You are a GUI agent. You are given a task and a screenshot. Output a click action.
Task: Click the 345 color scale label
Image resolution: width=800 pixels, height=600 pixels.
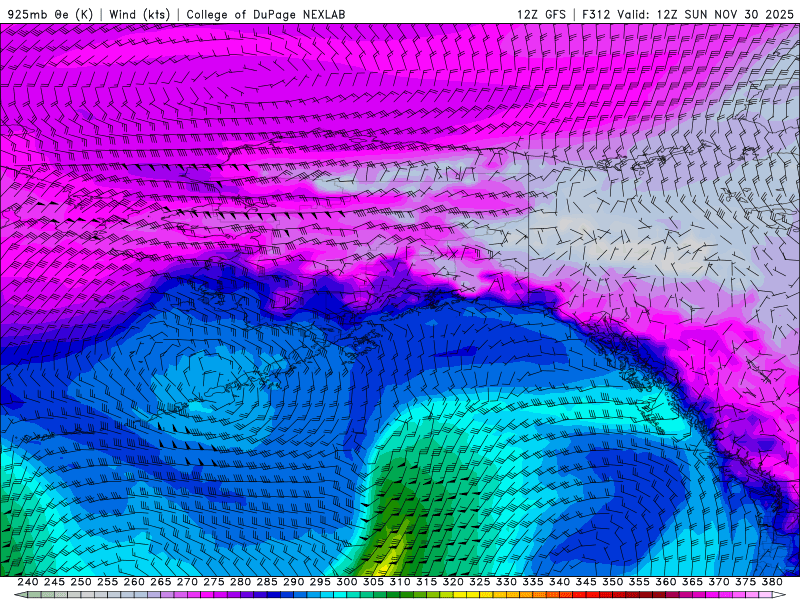point(586,582)
